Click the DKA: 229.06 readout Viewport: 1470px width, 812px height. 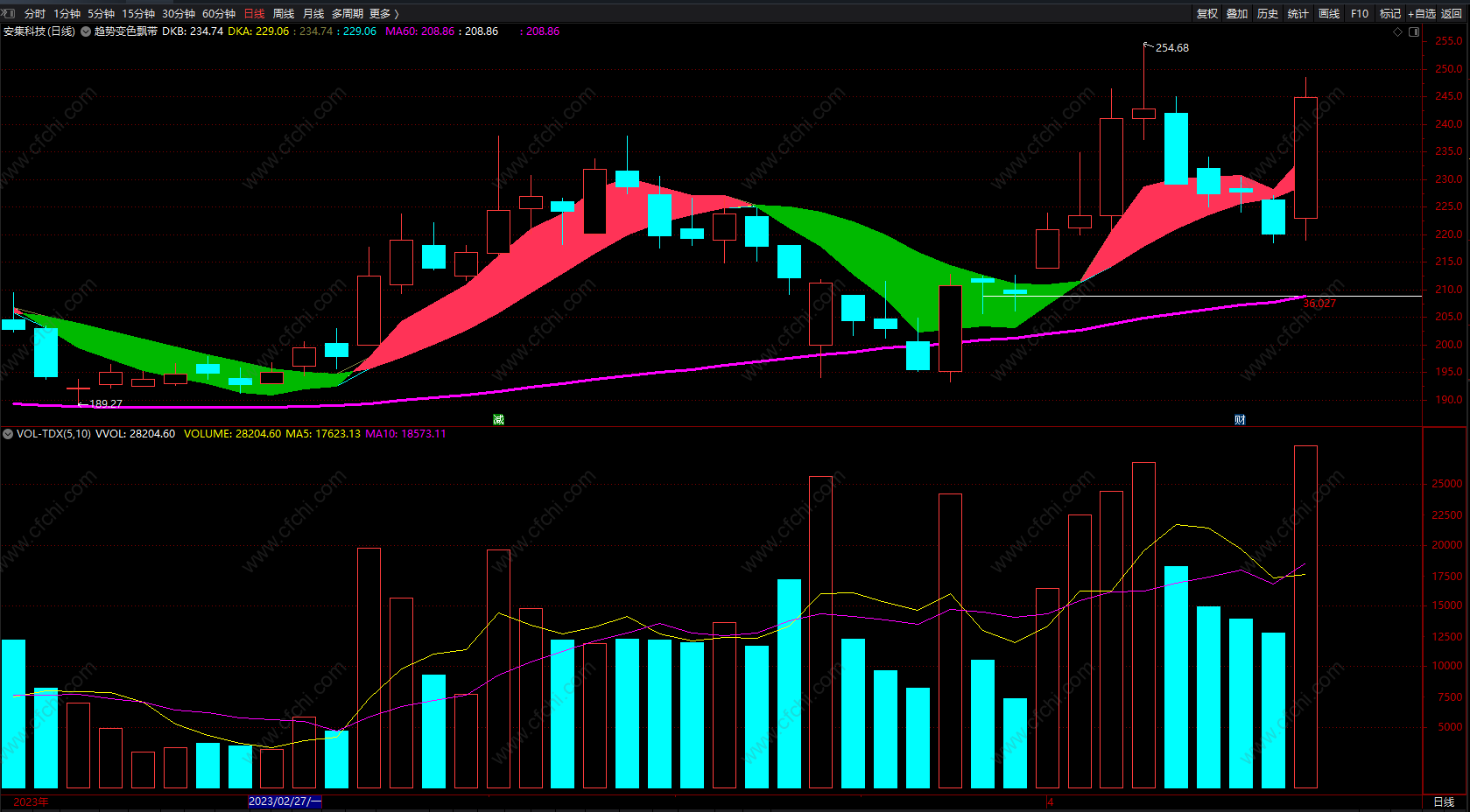point(258,31)
